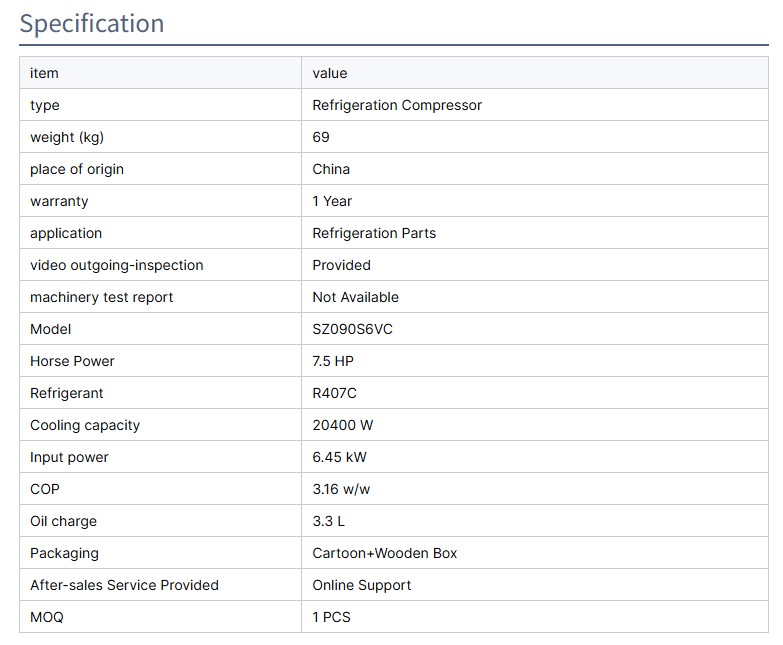Image resolution: width=783 pixels, height=645 pixels.
Task: Select the Refrigeration Compressor type value
Action: (x=397, y=105)
